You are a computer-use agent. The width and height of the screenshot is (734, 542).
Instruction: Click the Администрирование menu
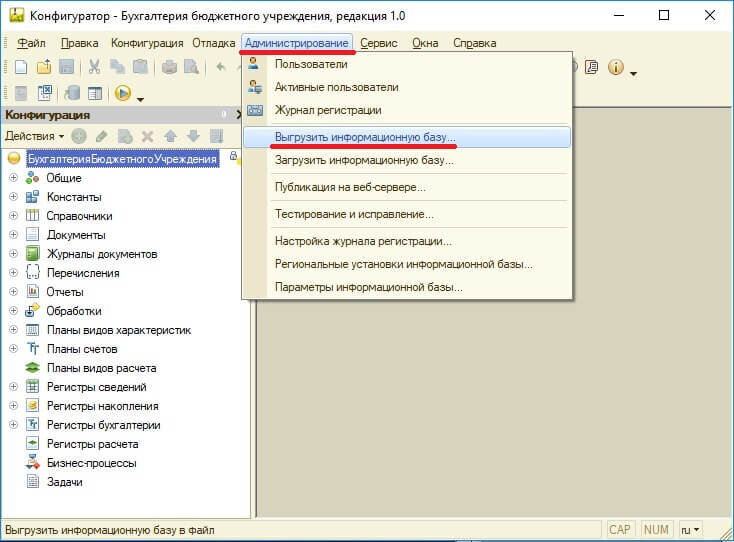297,43
